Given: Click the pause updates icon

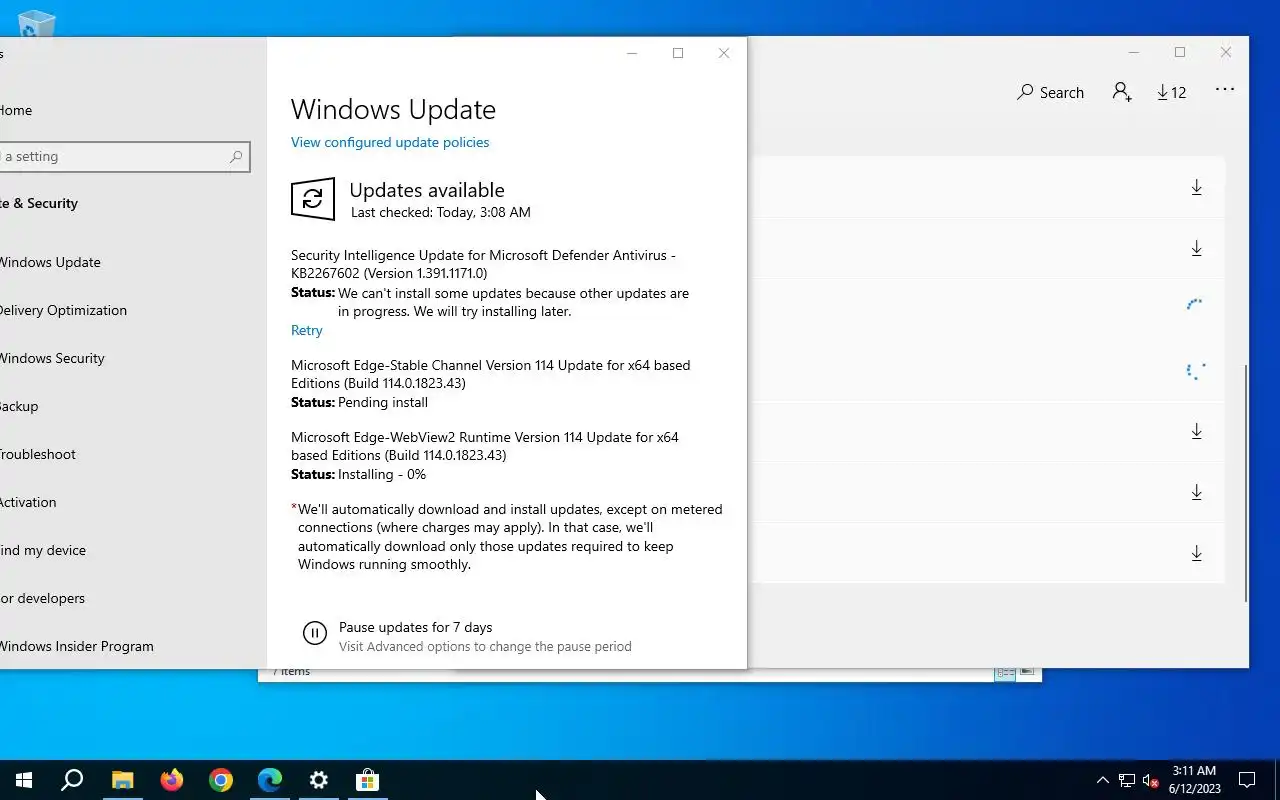Looking at the screenshot, I should click(x=314, y=632).
